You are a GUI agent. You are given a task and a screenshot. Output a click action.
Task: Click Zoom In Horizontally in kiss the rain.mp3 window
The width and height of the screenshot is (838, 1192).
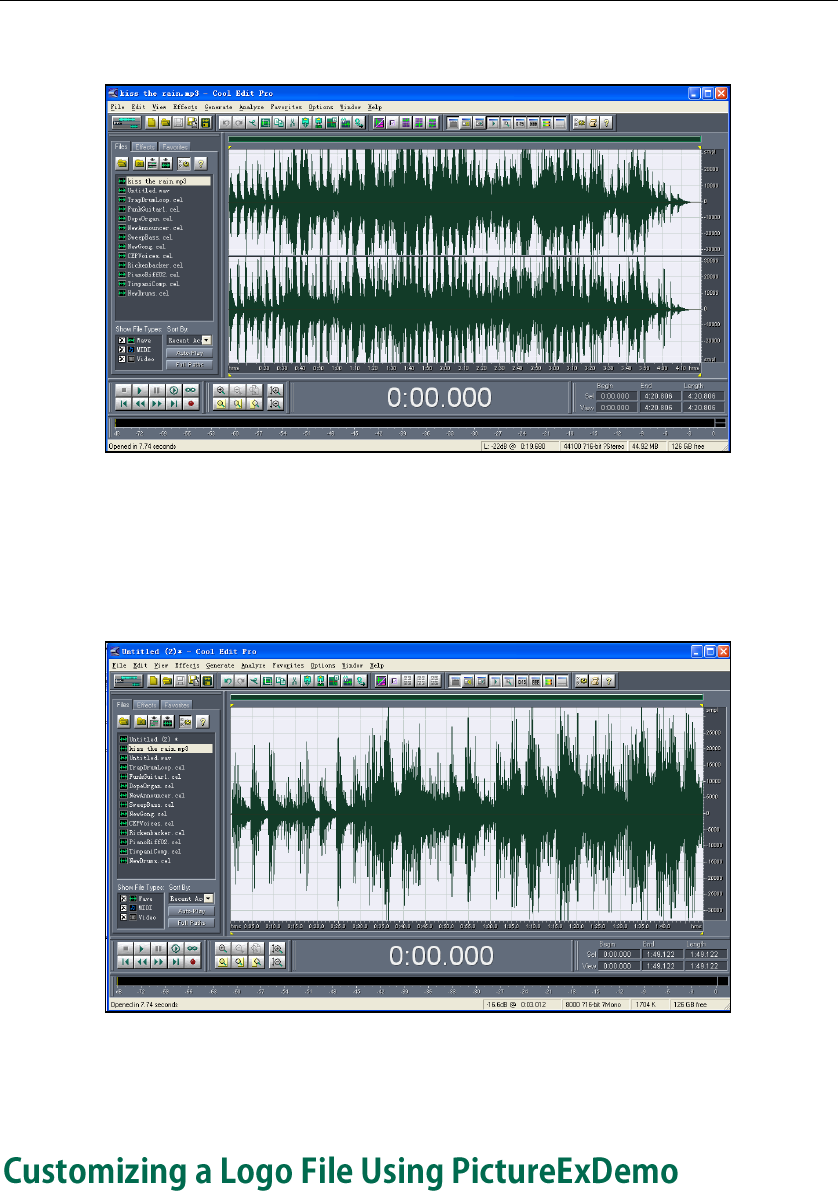point(221,390)
